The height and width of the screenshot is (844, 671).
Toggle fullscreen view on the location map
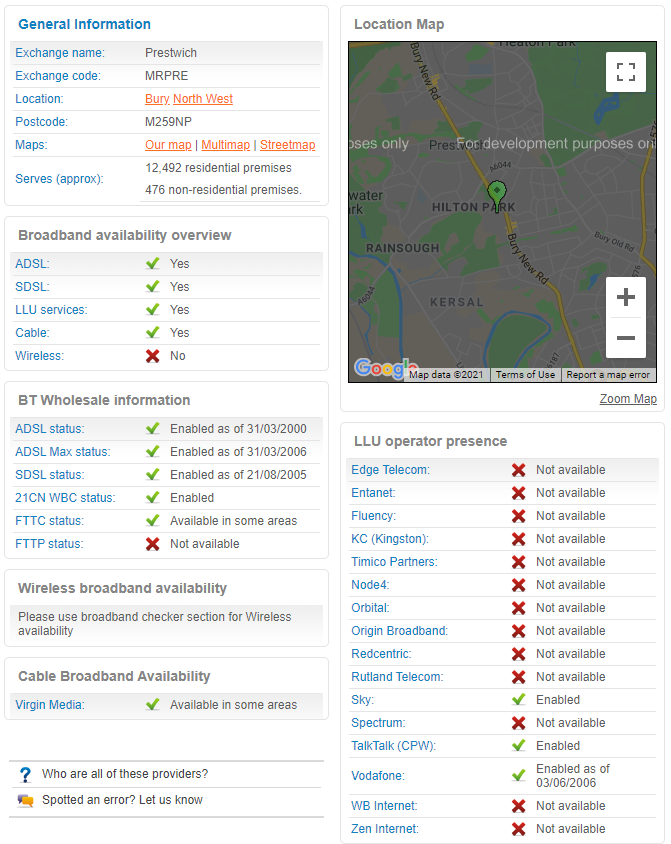pos(625,72)
